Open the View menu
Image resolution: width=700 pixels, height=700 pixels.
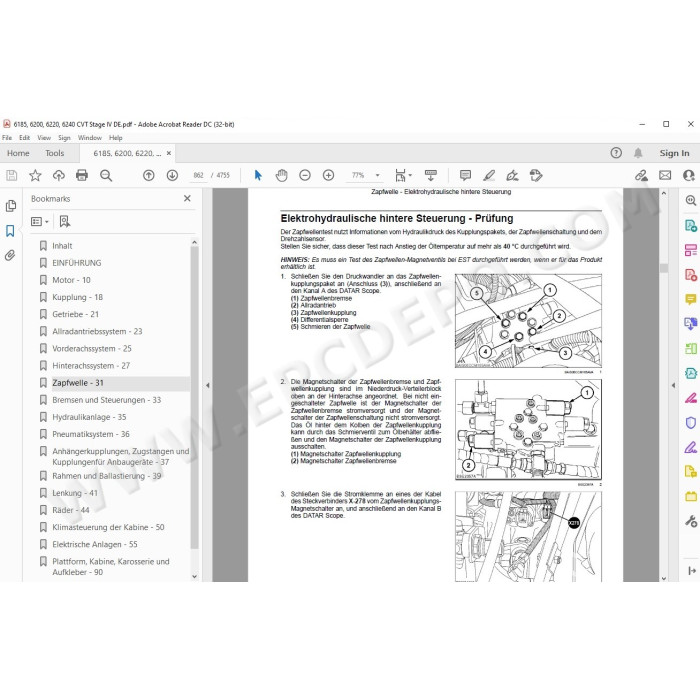click(44, 138)
